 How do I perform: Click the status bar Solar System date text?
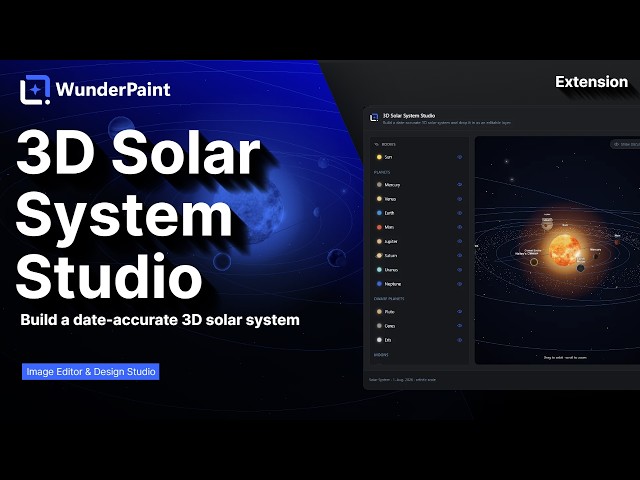pyautogui.click(x=402, y=380)
